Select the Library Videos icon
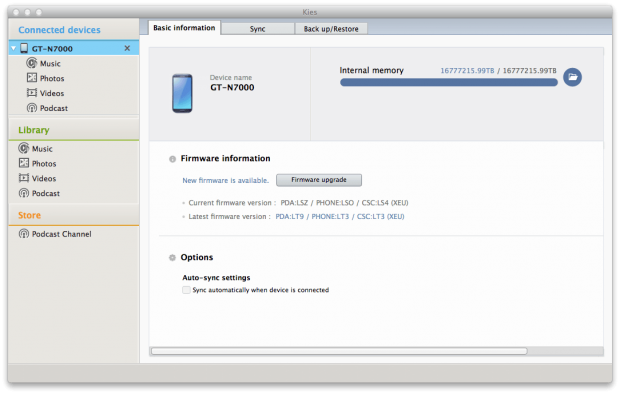Image resolution: width=620 pixels, height=394 pixels. (x=24, y=178)
